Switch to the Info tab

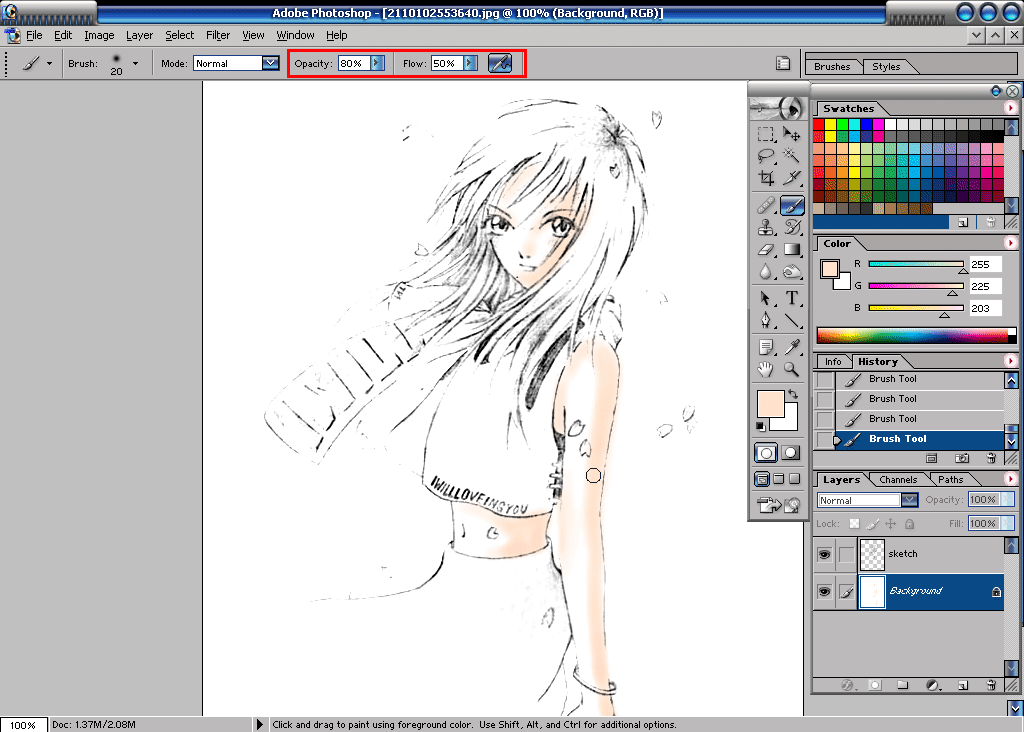tap(833, 362)
